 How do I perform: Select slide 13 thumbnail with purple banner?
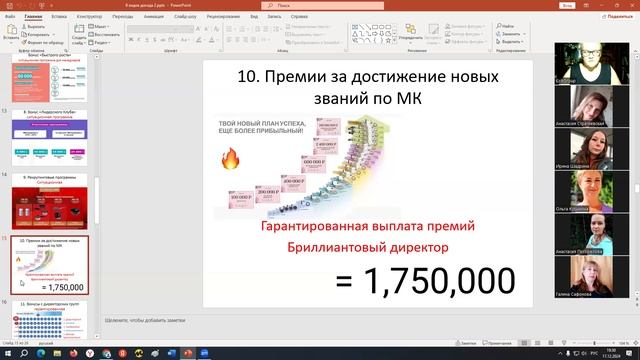[49, 138]
